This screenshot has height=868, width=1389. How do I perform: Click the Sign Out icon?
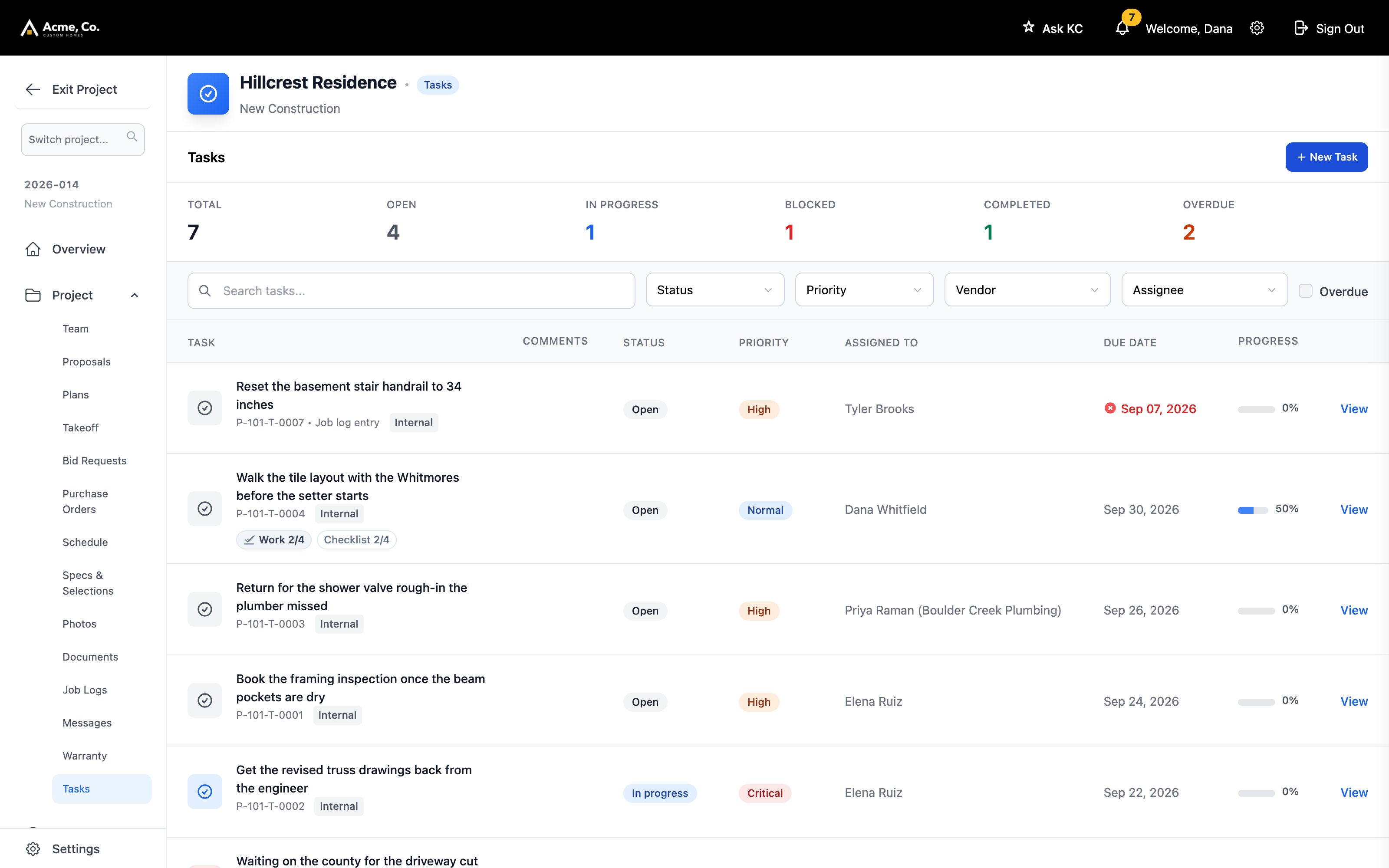pos(1301,28)
